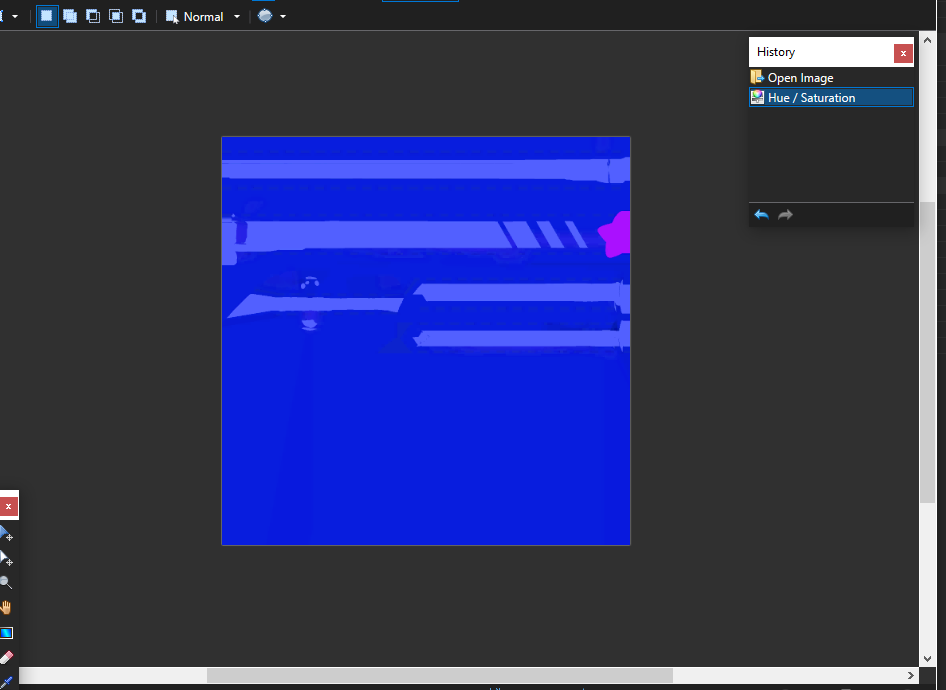Select Open Image in the History panel

[x=799, y=77]
